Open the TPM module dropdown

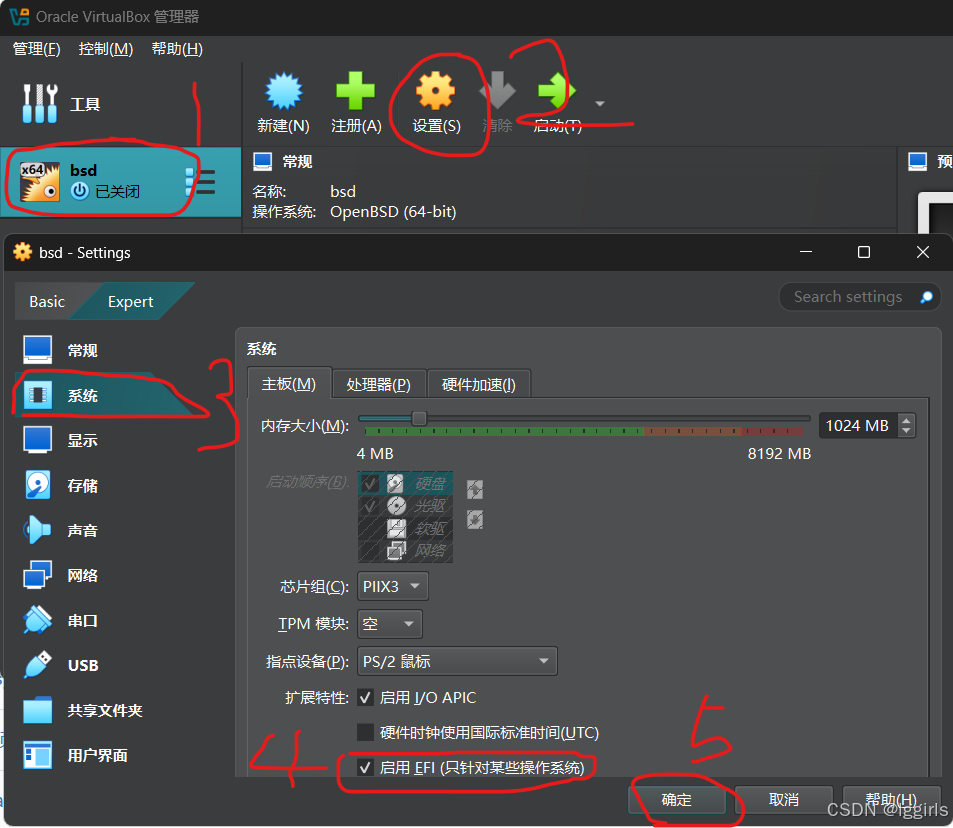point(390,624)
